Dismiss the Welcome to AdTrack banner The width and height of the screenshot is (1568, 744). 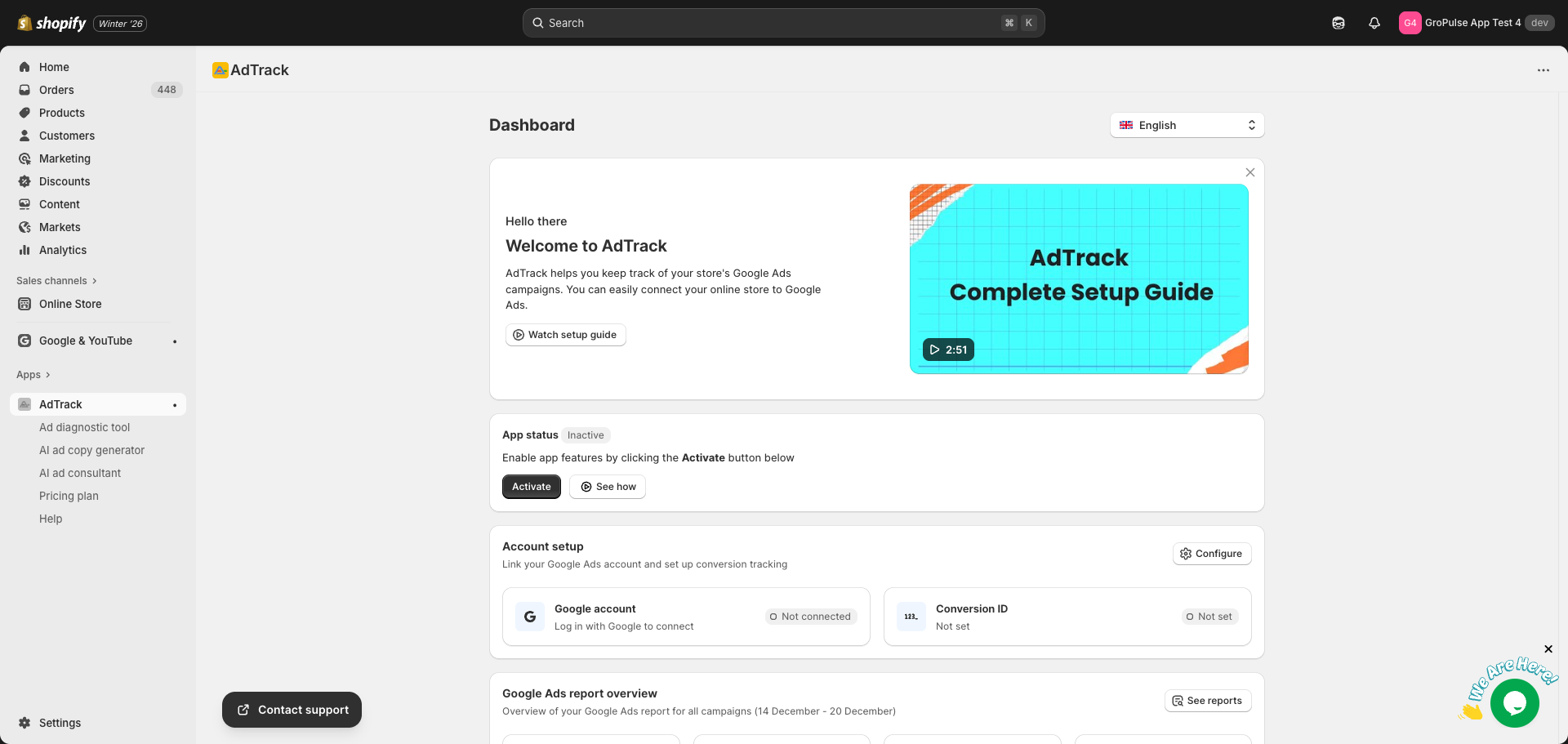[x=1249, y=172]
